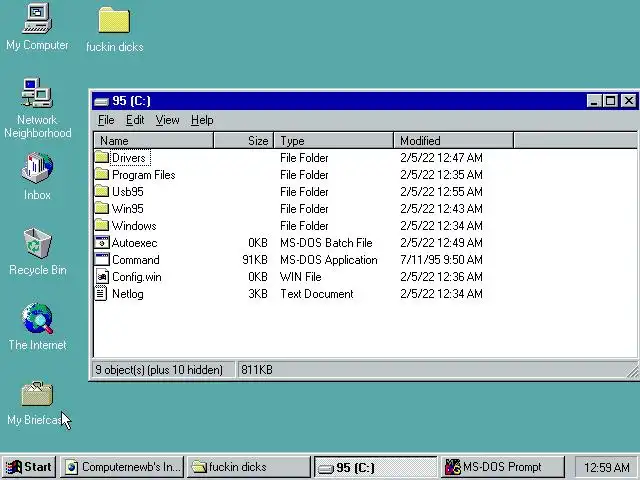Select the Program Files folder name
Image resolution: width=640 pixels, height=480 pixels.
(x=143, y=175)
